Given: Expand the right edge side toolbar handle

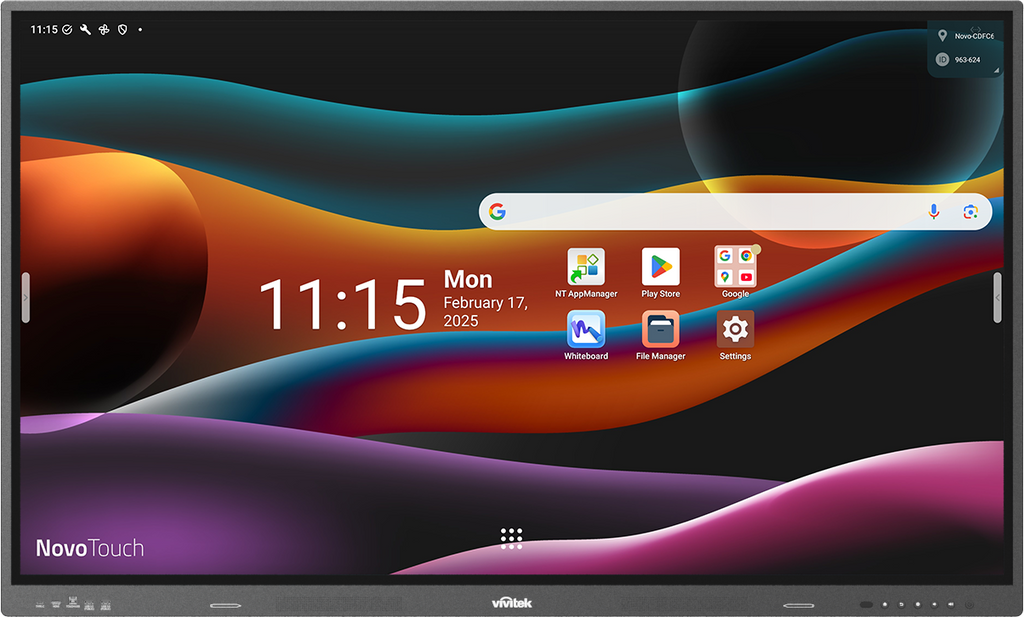Looking at the screenshot, I should point(997,298).
